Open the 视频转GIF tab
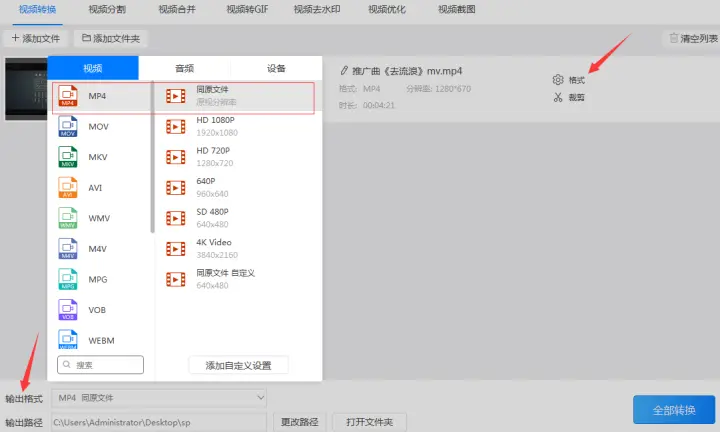The height and width of the screenshot is (432, 720). 248,10
